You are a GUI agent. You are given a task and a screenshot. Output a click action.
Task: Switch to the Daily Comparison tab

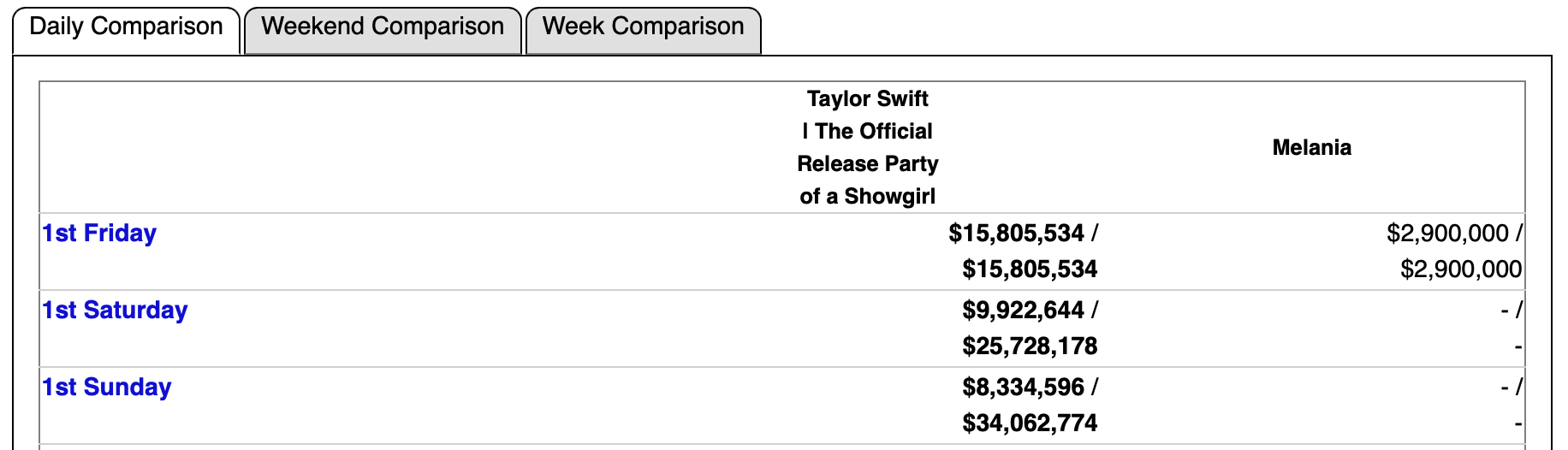coord(126,27)
